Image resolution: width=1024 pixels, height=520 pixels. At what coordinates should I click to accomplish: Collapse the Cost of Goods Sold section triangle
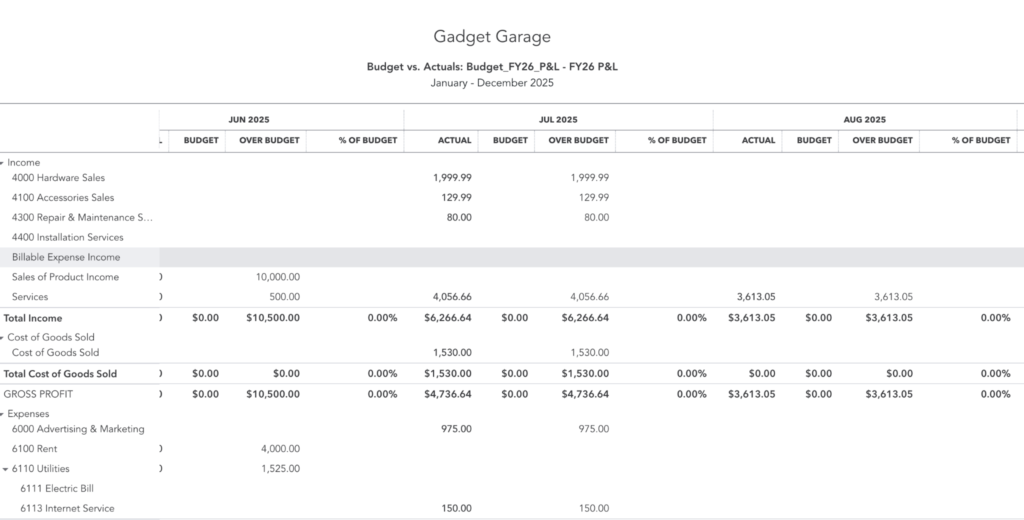pos(2,338)
